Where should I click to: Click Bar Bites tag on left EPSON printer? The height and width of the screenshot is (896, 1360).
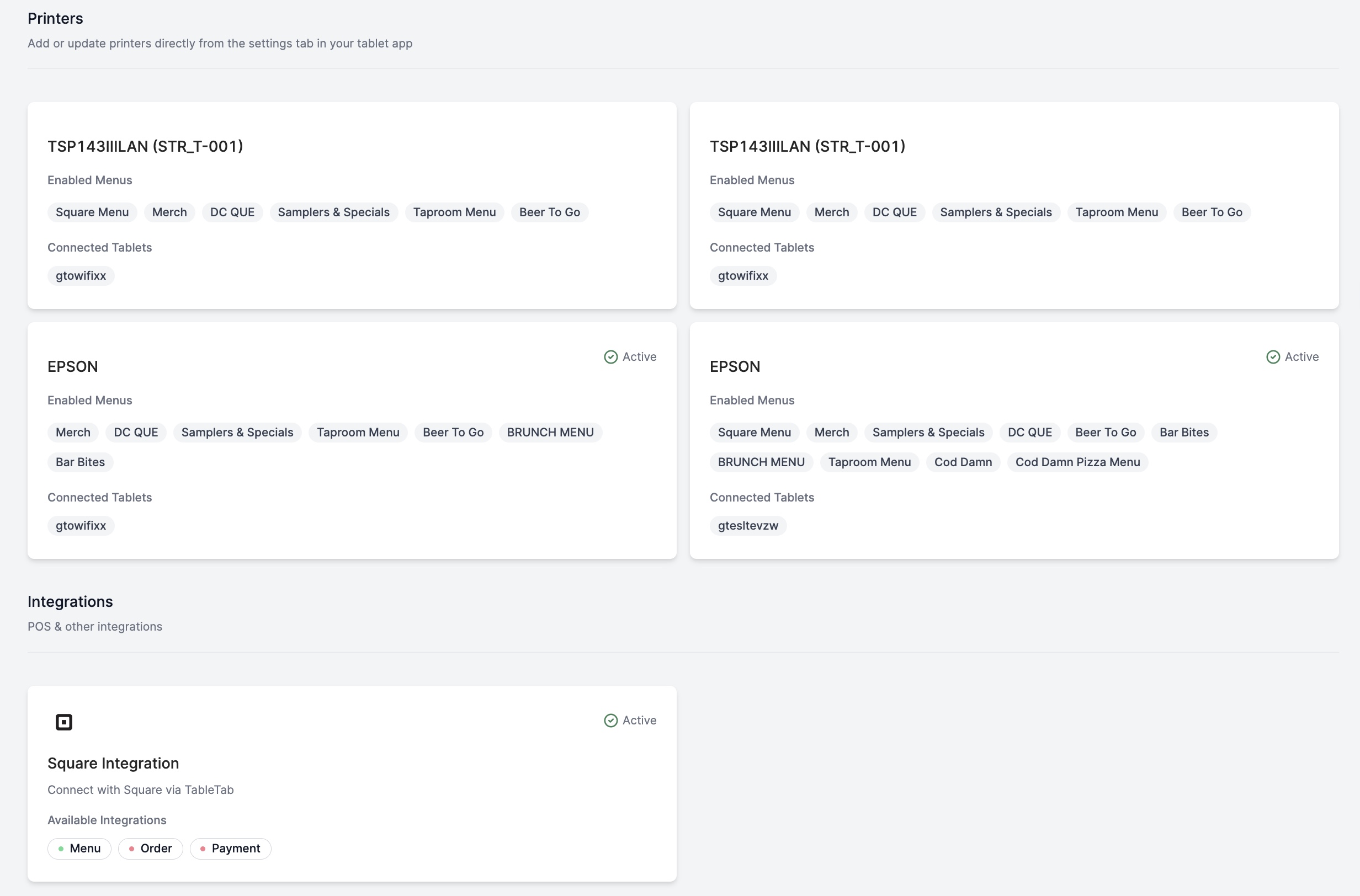pyautogui.click(x=80, y=462)
